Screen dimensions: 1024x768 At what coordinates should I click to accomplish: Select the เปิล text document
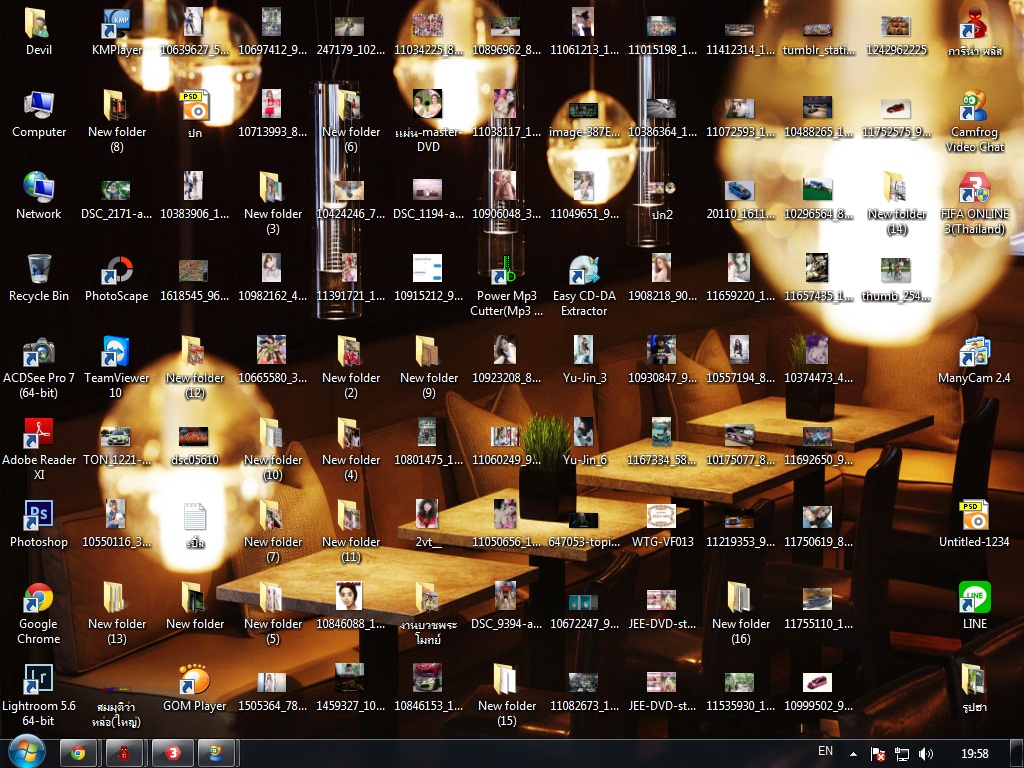[x=195, y=524]
